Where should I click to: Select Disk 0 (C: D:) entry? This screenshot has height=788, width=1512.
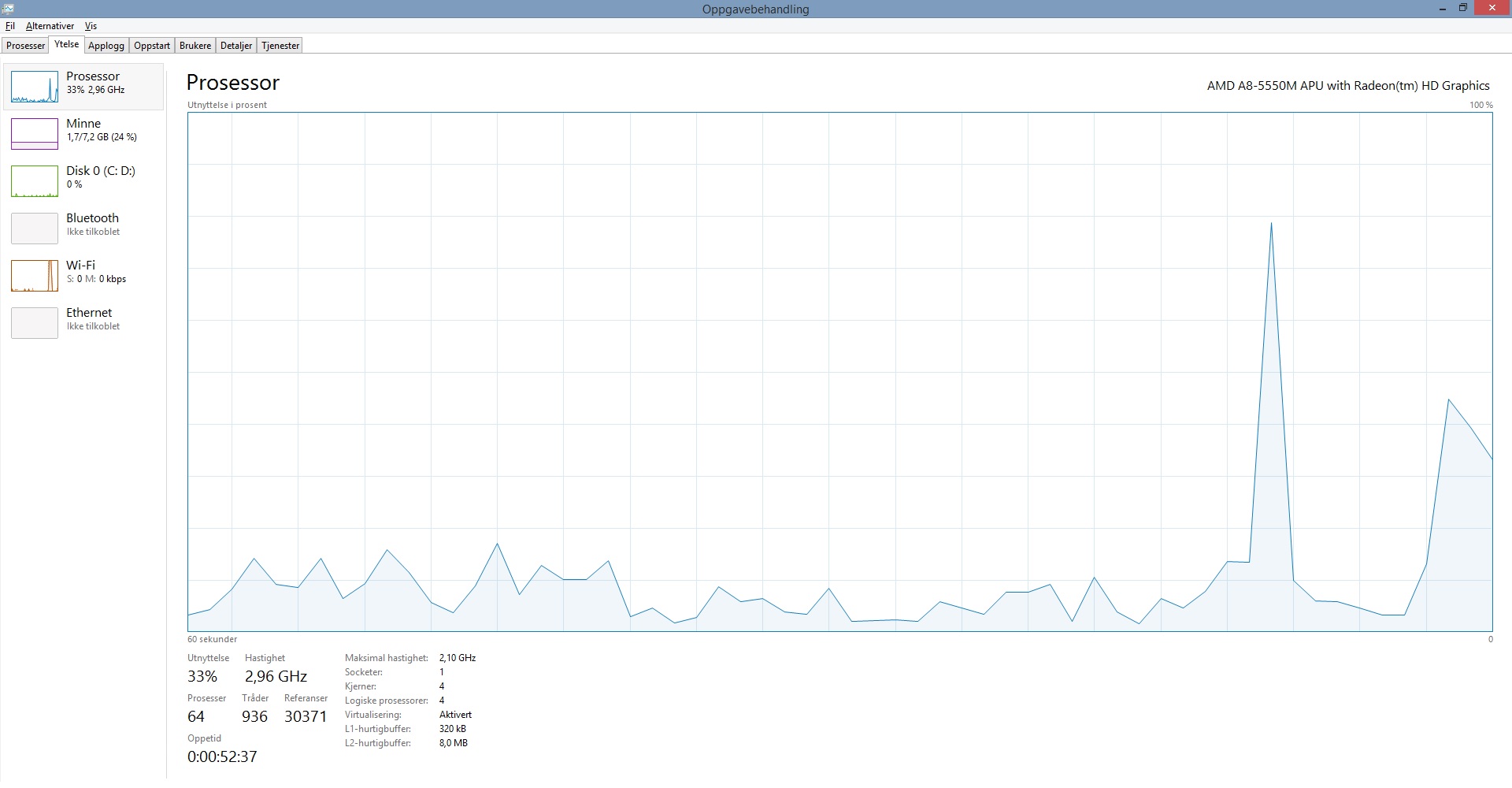coord(83,181)
